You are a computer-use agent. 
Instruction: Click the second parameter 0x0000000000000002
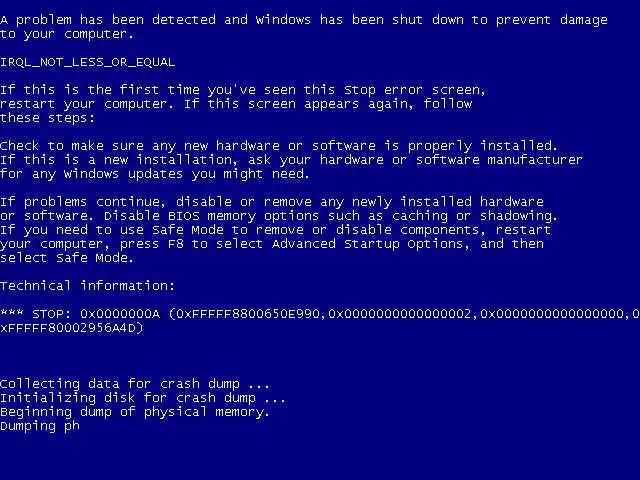click(x=400, y=314)
